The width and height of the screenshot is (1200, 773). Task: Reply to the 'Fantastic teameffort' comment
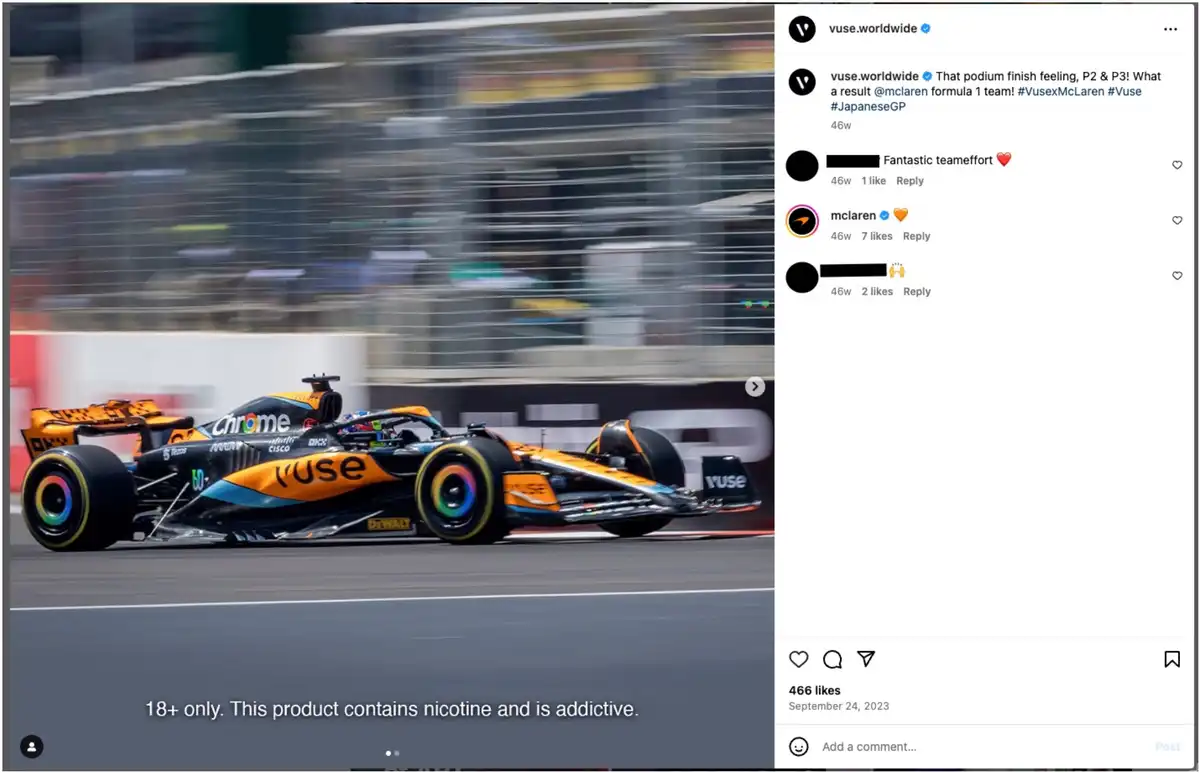pyautogui.click(x=910, y=181)
